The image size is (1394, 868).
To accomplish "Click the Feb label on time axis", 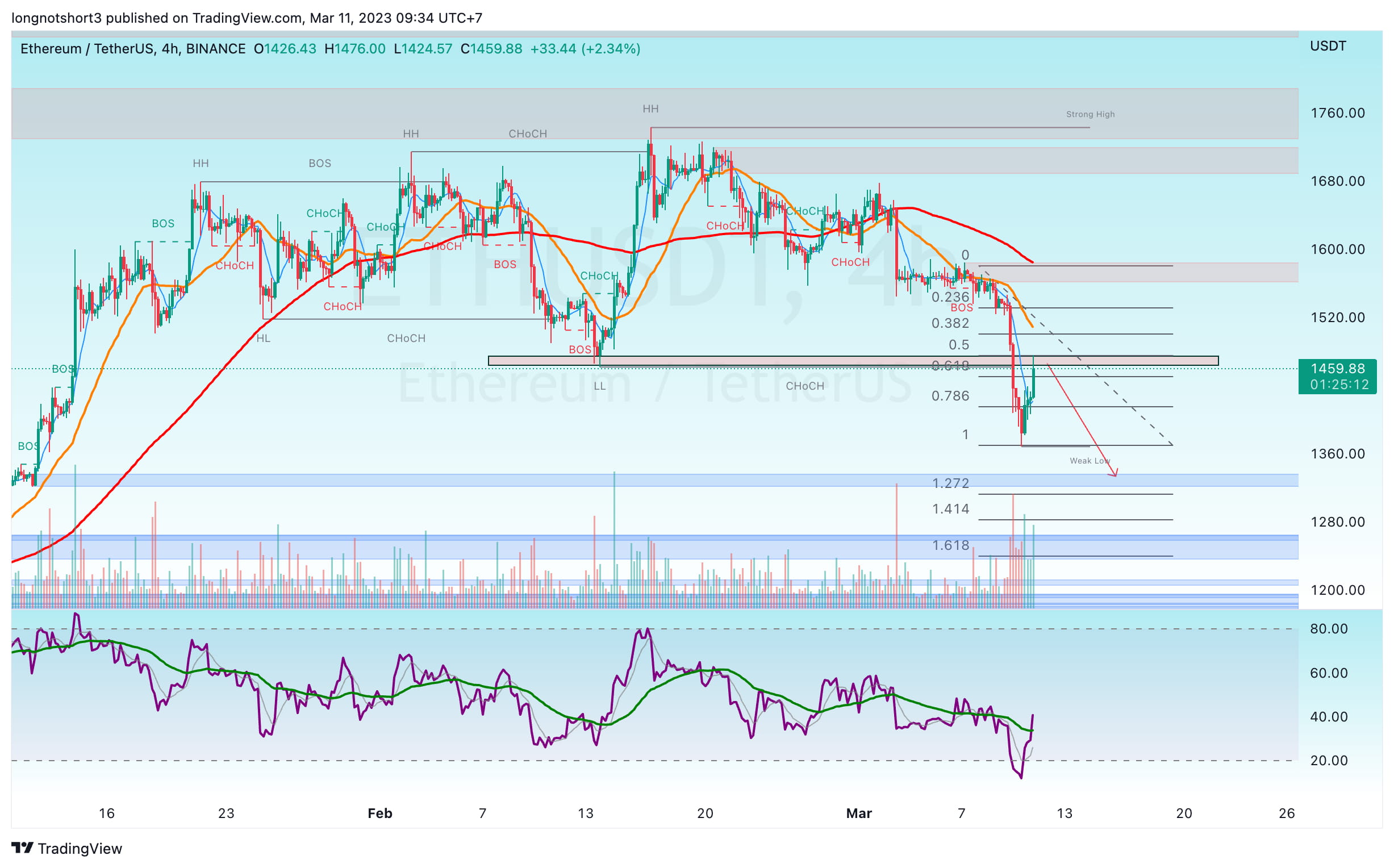I will click(x=380, y=813).
